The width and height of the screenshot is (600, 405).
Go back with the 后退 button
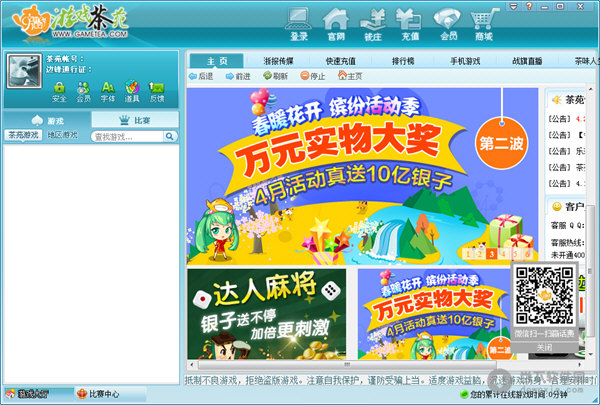(201, 76)
